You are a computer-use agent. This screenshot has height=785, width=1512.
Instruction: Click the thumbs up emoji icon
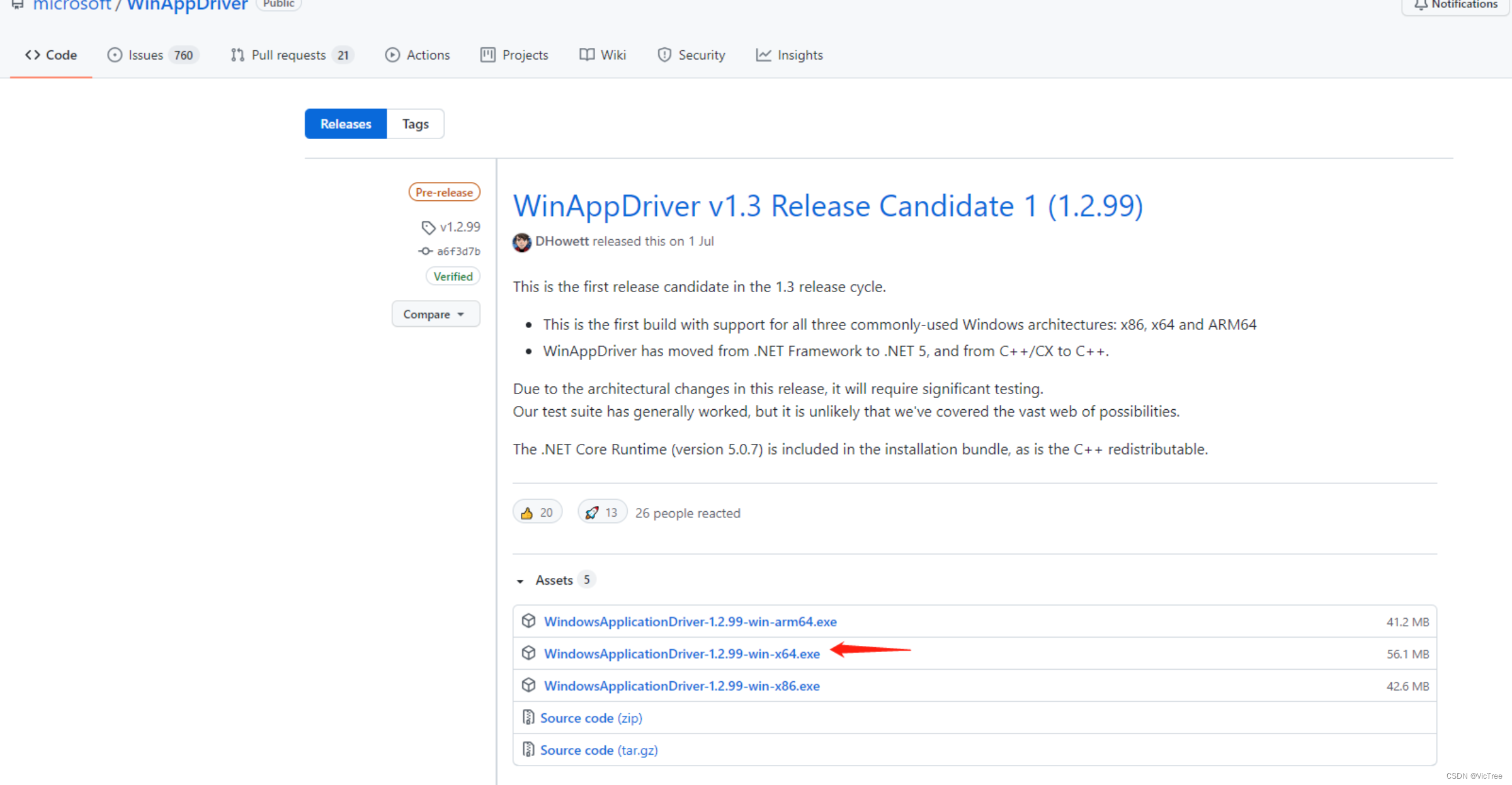pos(527,513)
